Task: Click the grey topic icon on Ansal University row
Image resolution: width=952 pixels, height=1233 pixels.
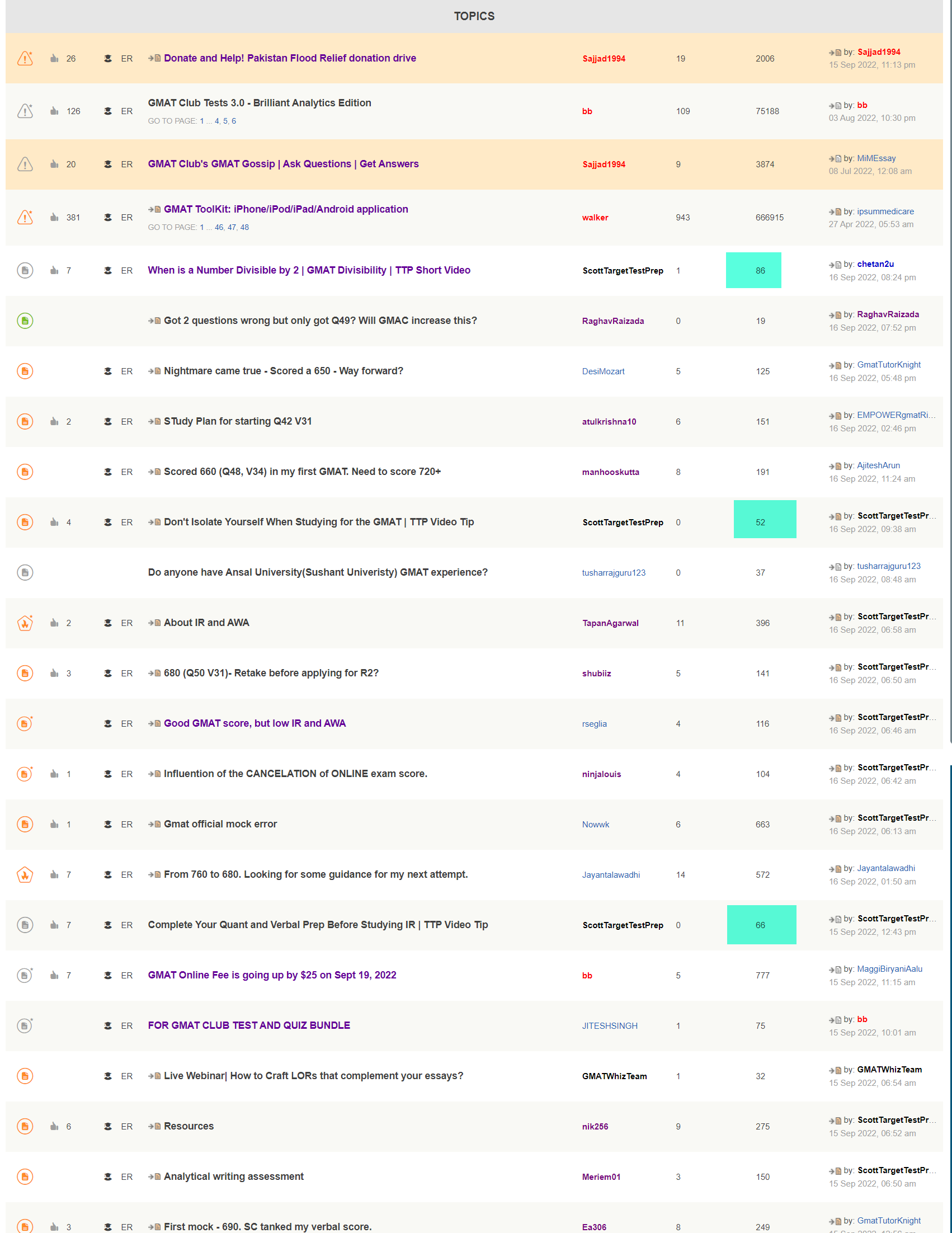Action: (x=25, y=572)
